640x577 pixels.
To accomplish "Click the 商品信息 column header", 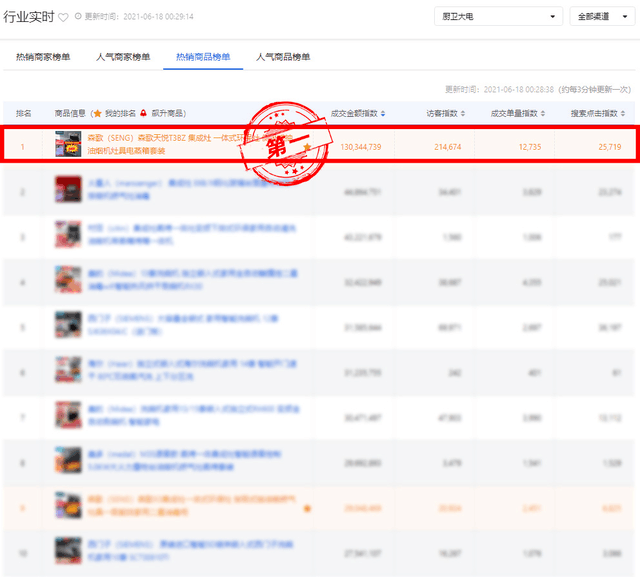I will point(70,113).
